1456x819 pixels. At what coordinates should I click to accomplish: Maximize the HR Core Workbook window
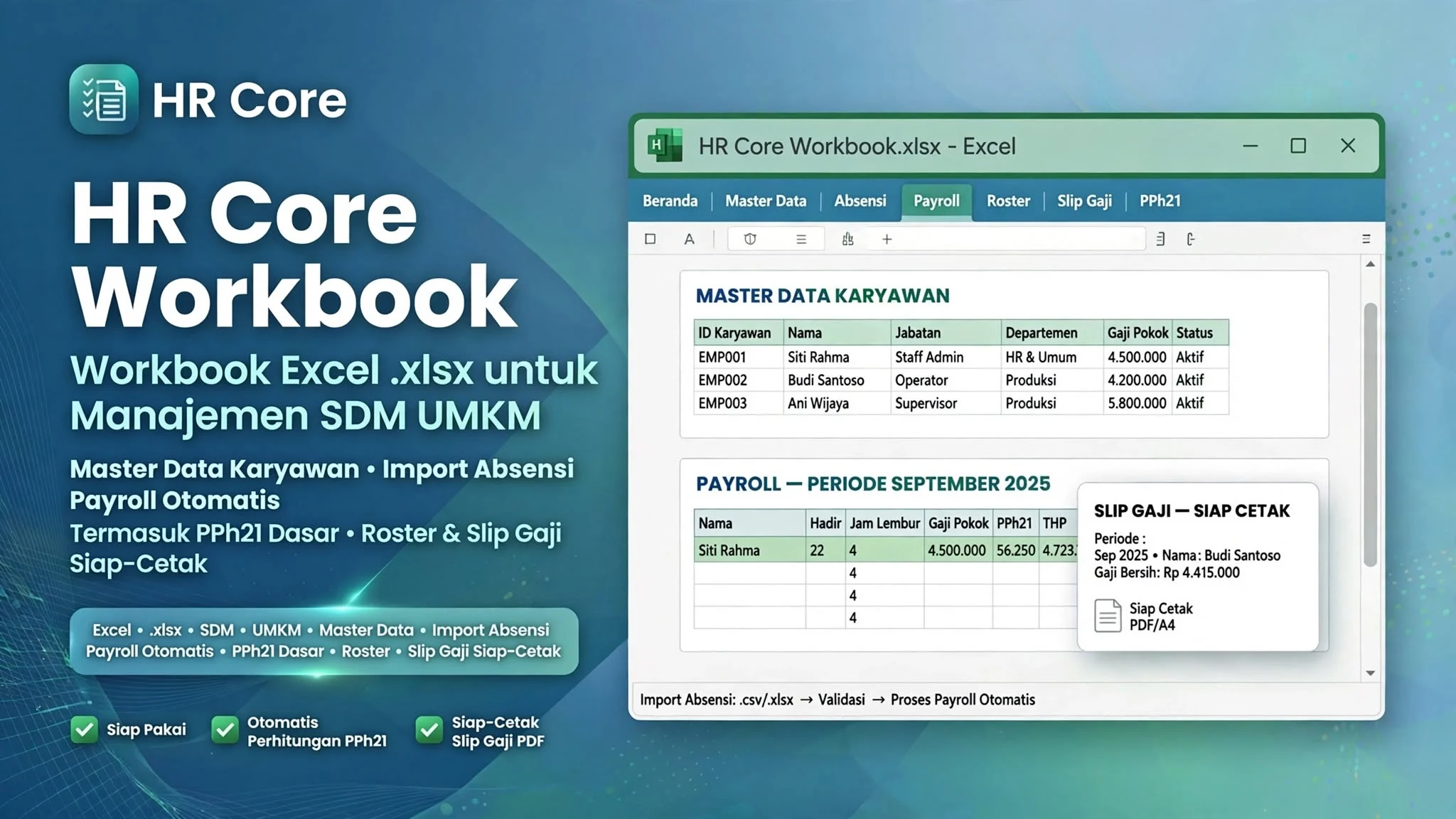click(x=1298, y=146)
